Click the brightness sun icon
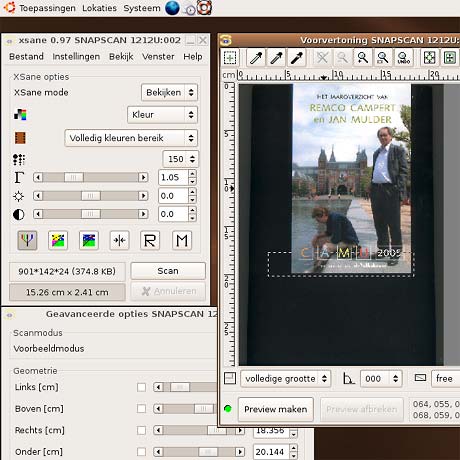The image size is (460, 460). pos(18,196)
